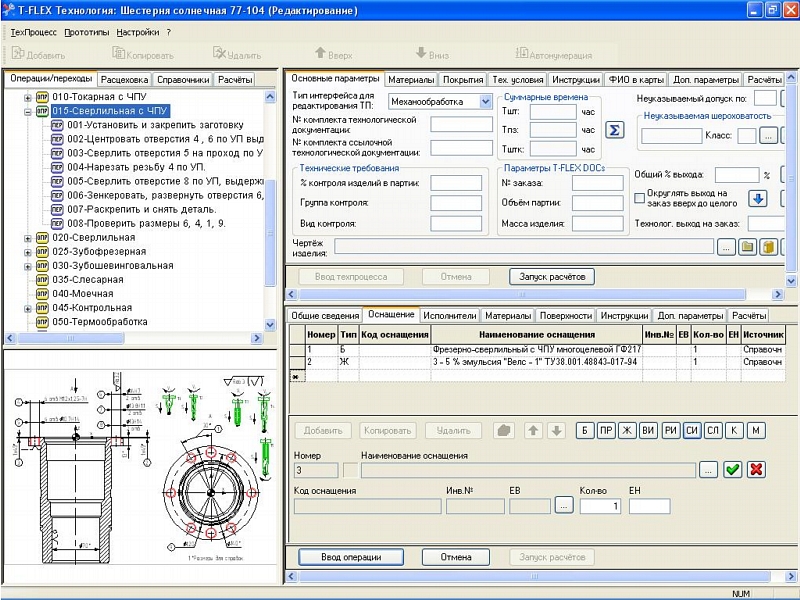This screenshot has width=800, height=600.
Task: Switch to Общие сведения tab
Action: tap(325, 316)
